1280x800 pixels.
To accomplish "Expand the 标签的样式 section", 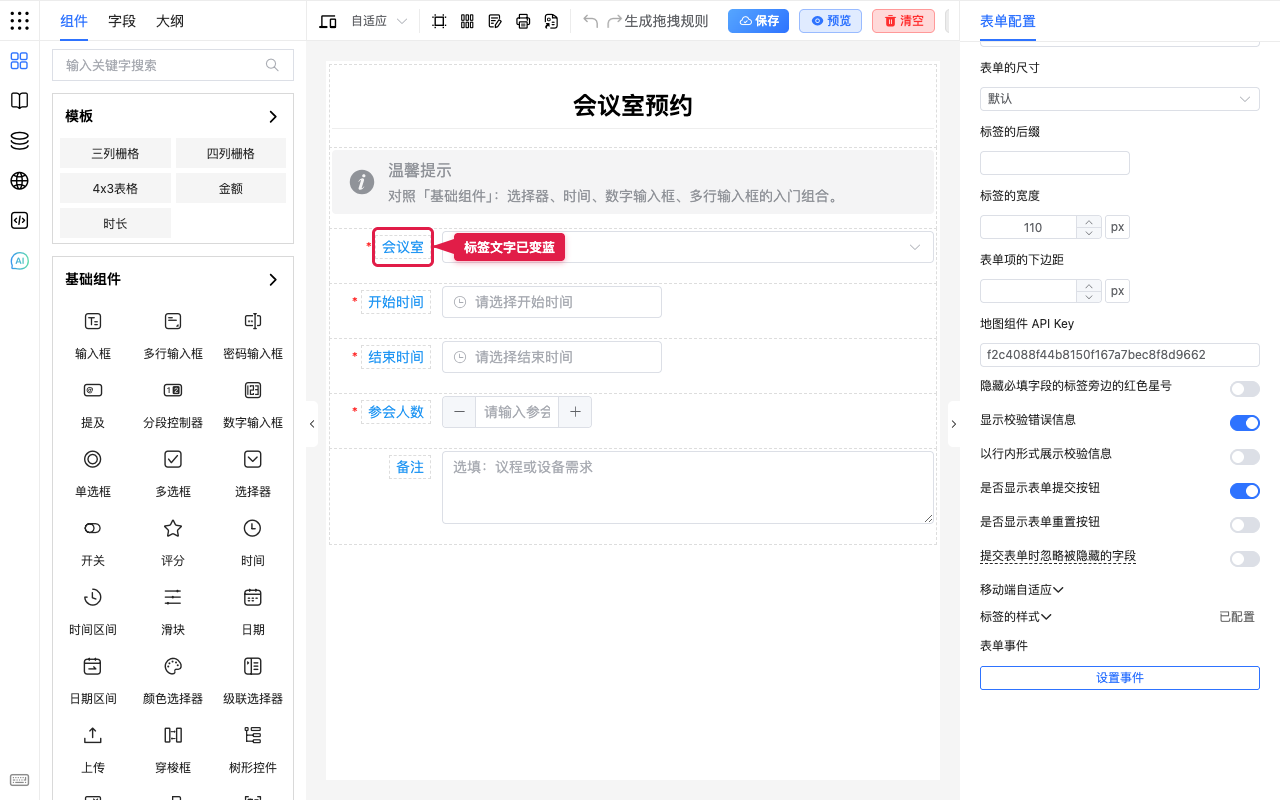I will pos(1016,617).
